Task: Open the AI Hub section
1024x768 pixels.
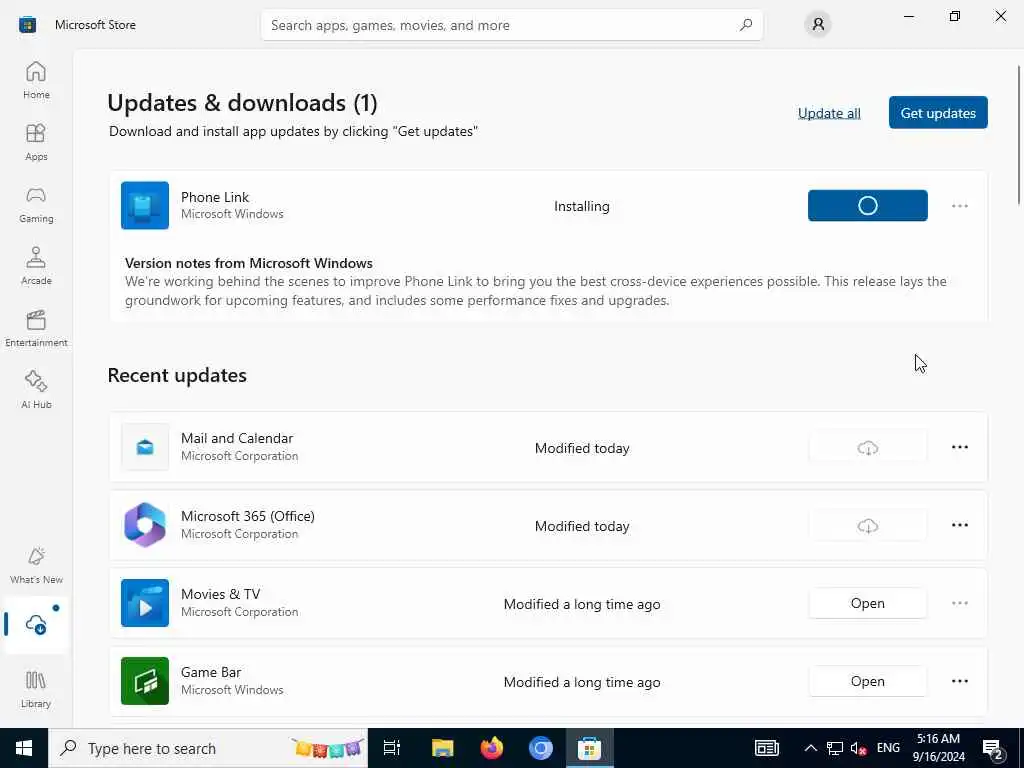Action: (36, 390)
